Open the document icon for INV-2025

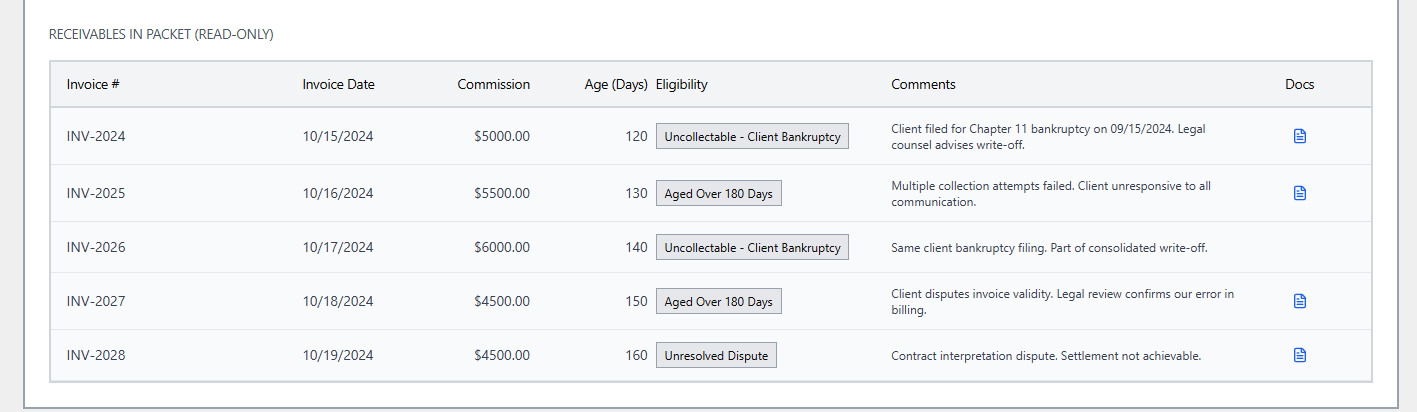click(1299, 193)
